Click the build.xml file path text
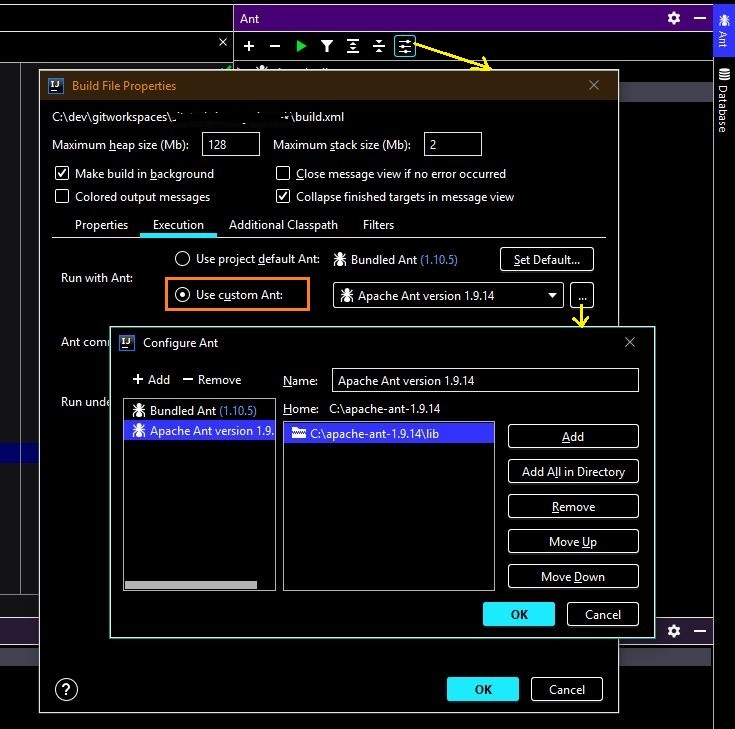The image size is (735, 729). 198,117
